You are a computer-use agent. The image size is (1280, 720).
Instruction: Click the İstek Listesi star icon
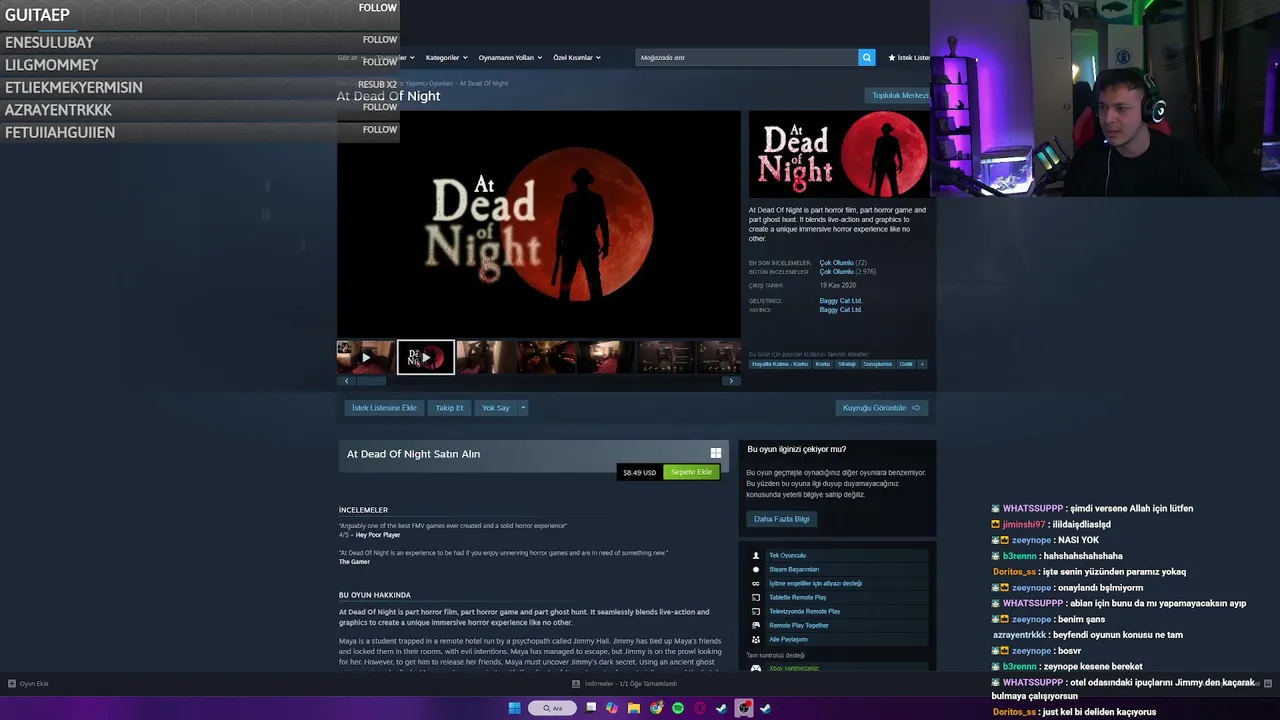[892, 58]
